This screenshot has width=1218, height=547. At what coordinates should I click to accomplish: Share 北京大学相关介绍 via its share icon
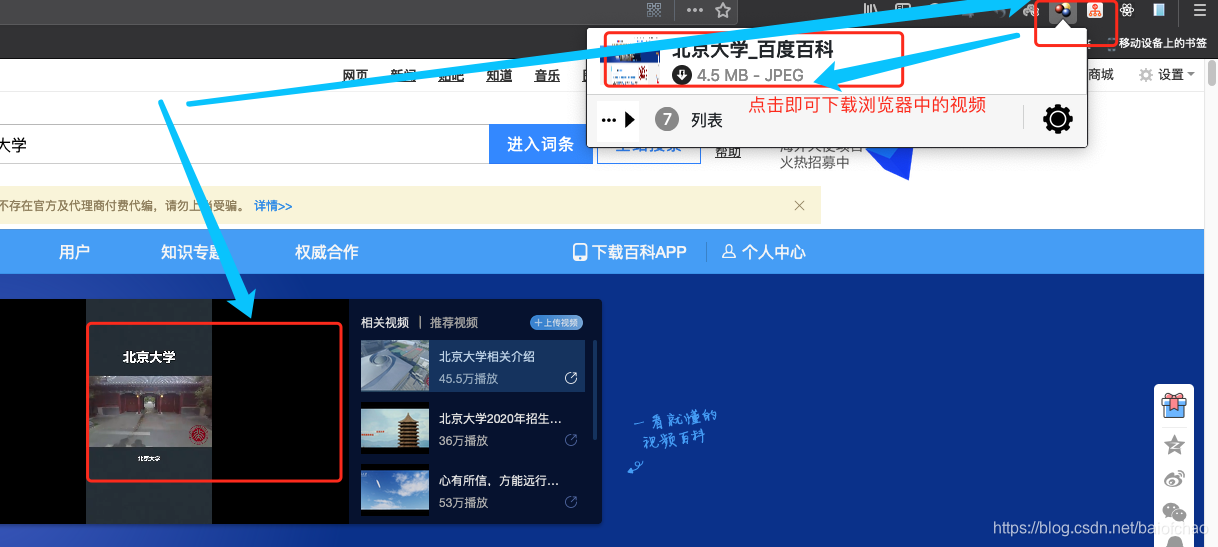click(571, 378)
